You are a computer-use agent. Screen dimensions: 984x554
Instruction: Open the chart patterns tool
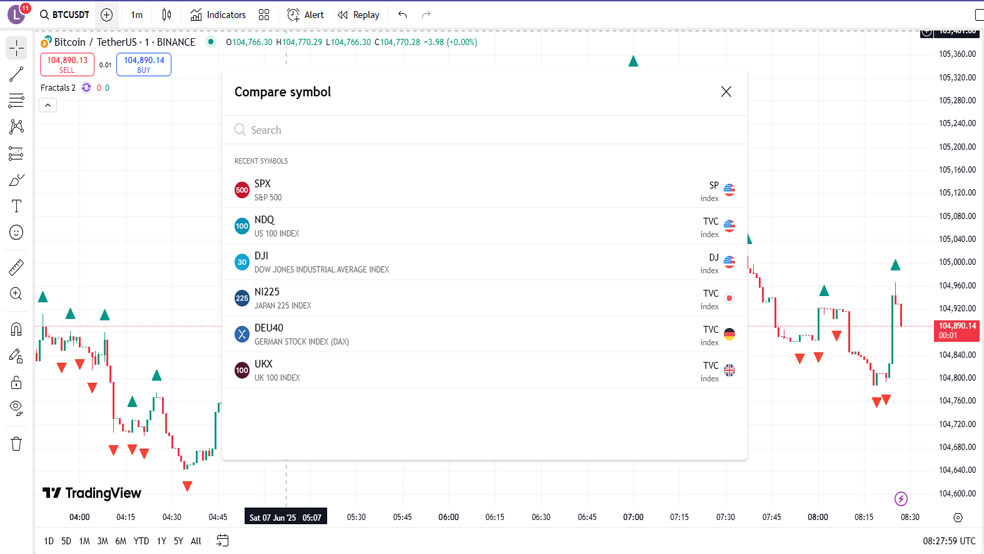tap(16, 127)
